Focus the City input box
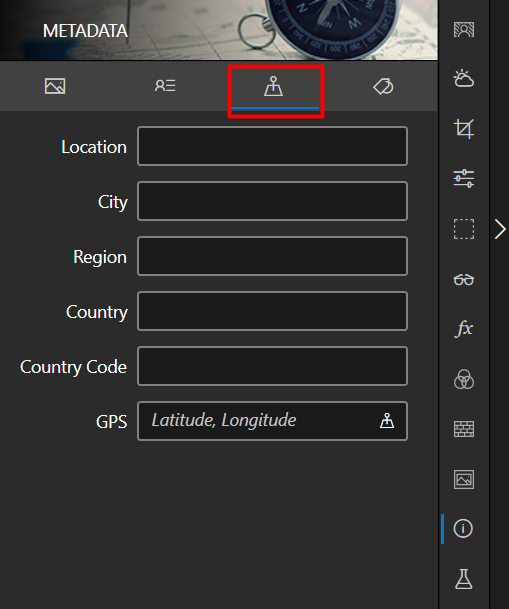509x609 pixels. (272, 201)
